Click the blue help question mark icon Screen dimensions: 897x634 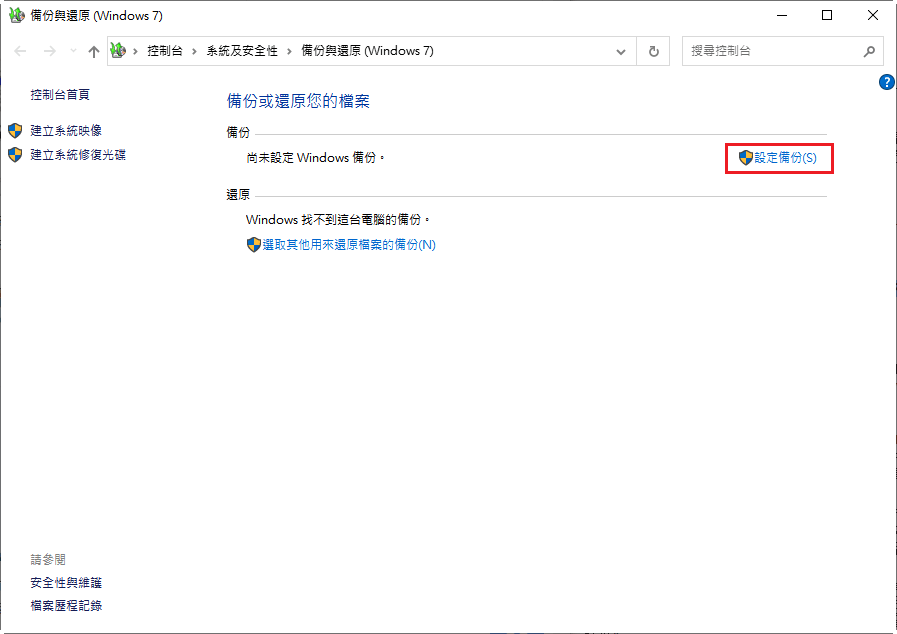tap(886, 82)
